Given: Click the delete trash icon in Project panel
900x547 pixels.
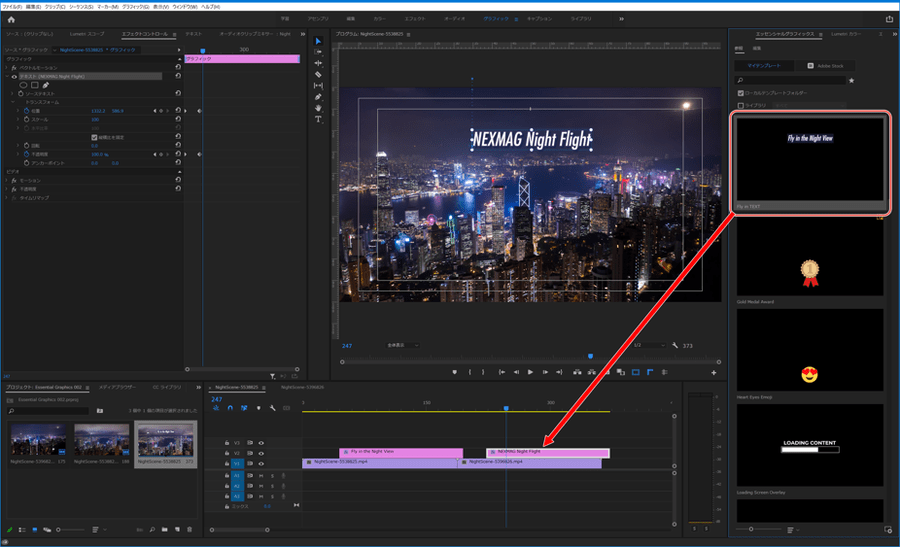Looking at the screenshot, I should click(x=190, y=529).
